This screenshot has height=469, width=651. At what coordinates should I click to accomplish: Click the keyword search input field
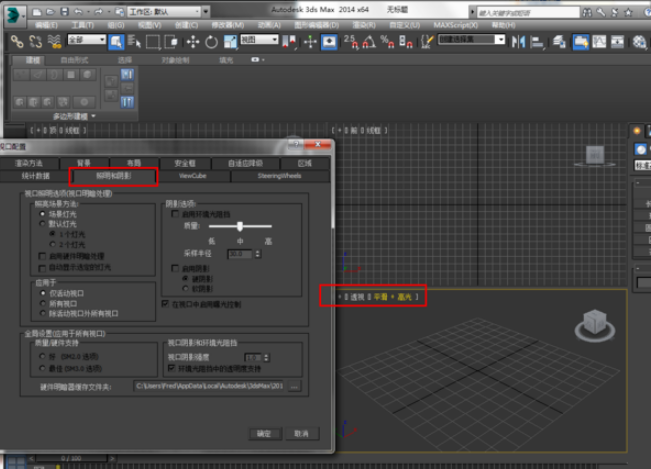pos(527,12)
